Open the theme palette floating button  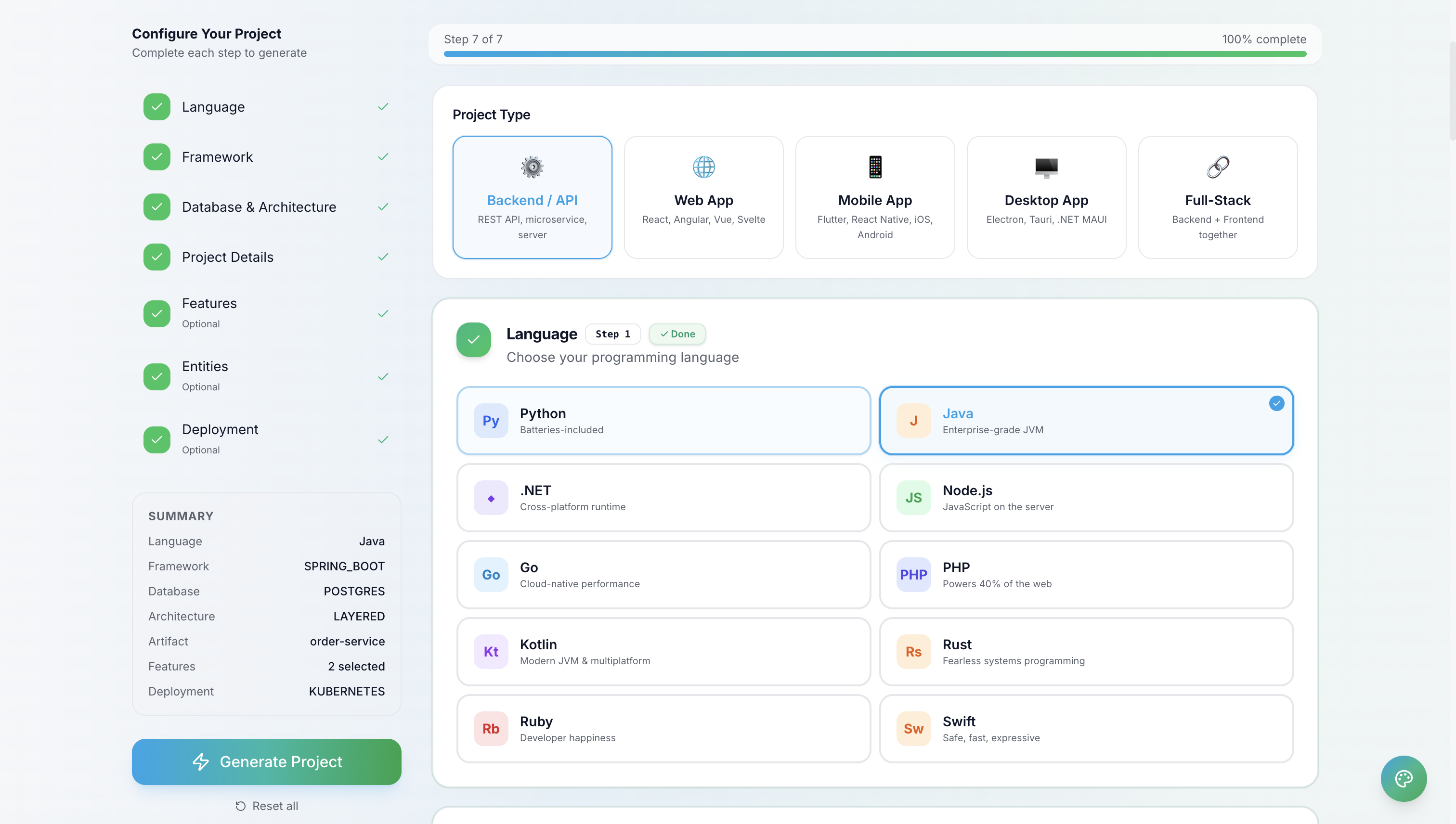pyautogui.click(x=1404, y=779)
